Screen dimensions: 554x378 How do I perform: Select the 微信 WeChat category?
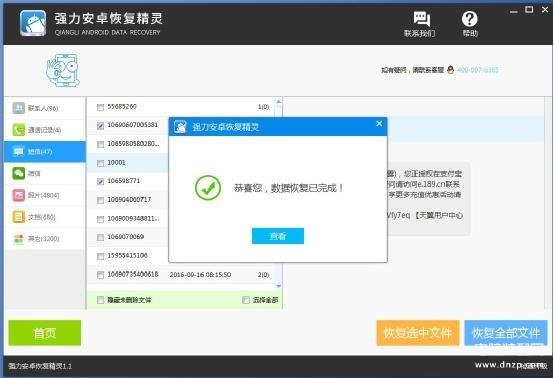[45, 173]
